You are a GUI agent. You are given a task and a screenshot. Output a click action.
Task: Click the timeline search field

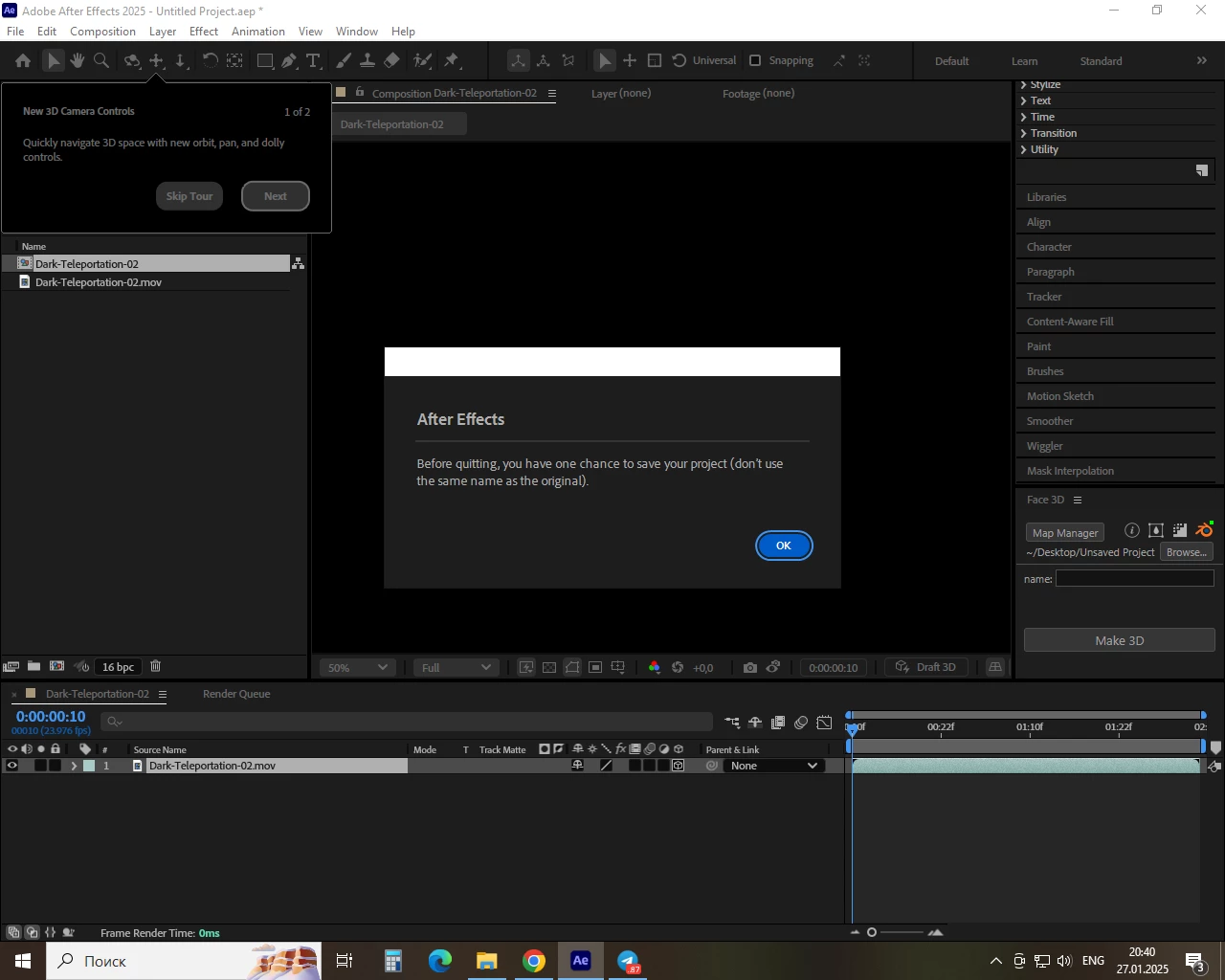[x=407, y=722]
